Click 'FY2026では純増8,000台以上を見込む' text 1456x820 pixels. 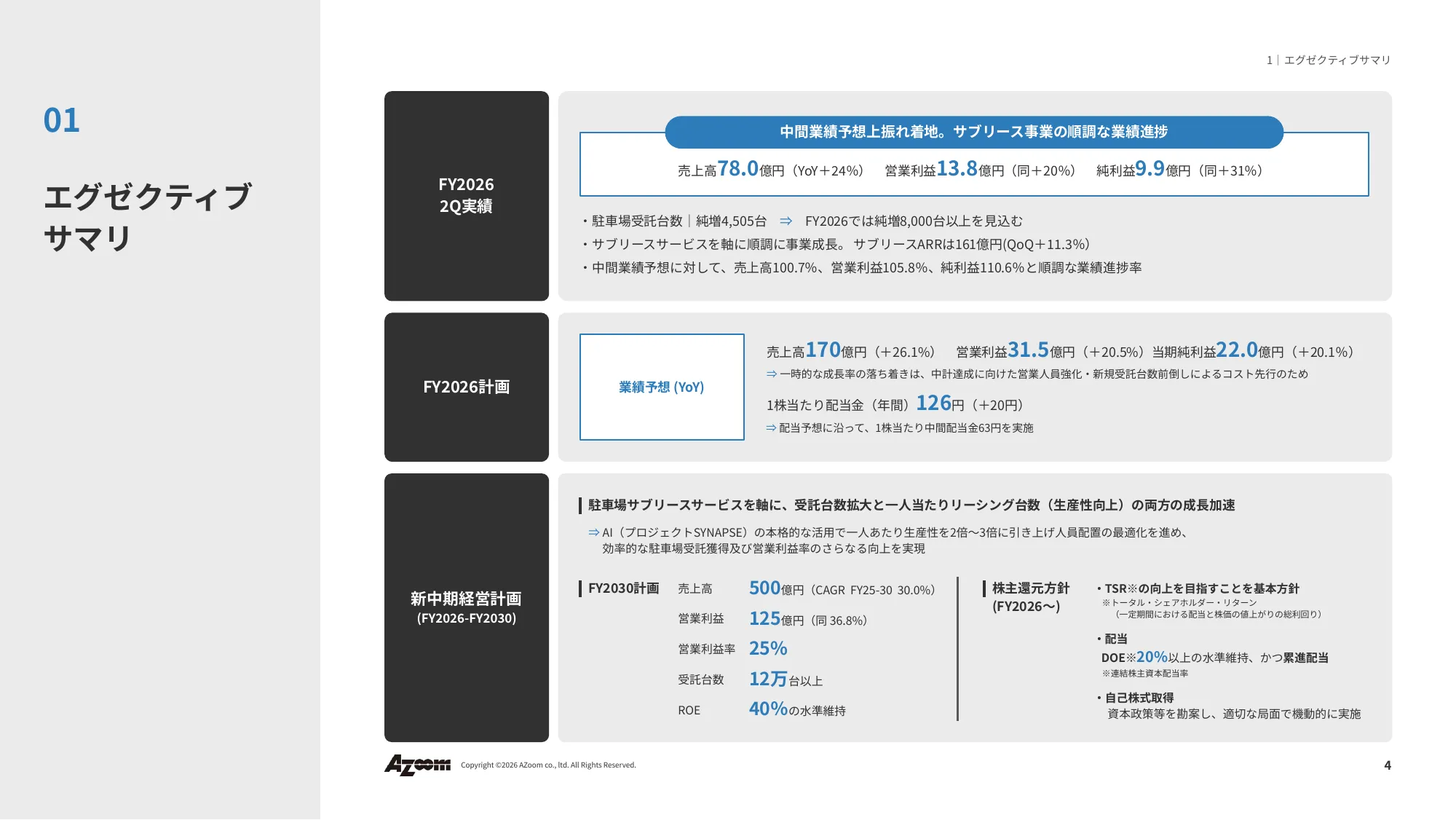coord(914,221)
